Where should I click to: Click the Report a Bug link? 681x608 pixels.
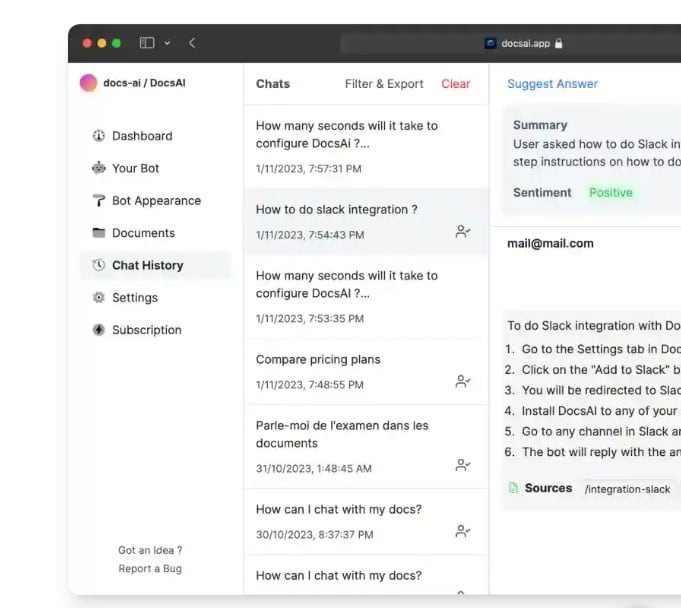click(150, 568)
